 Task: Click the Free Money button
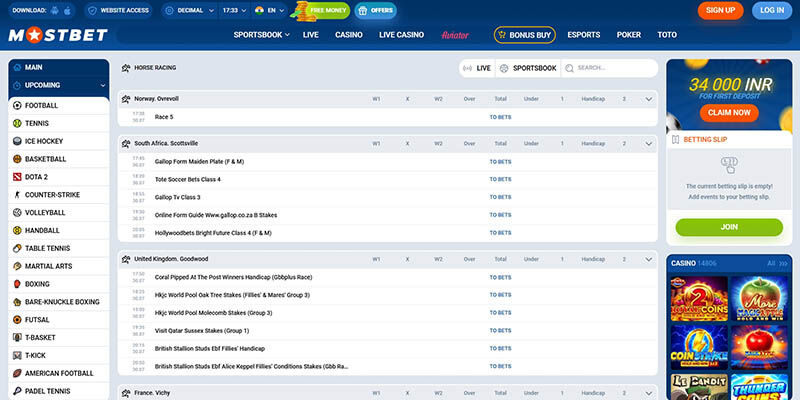pyautogui.click(x=321, y=10)
